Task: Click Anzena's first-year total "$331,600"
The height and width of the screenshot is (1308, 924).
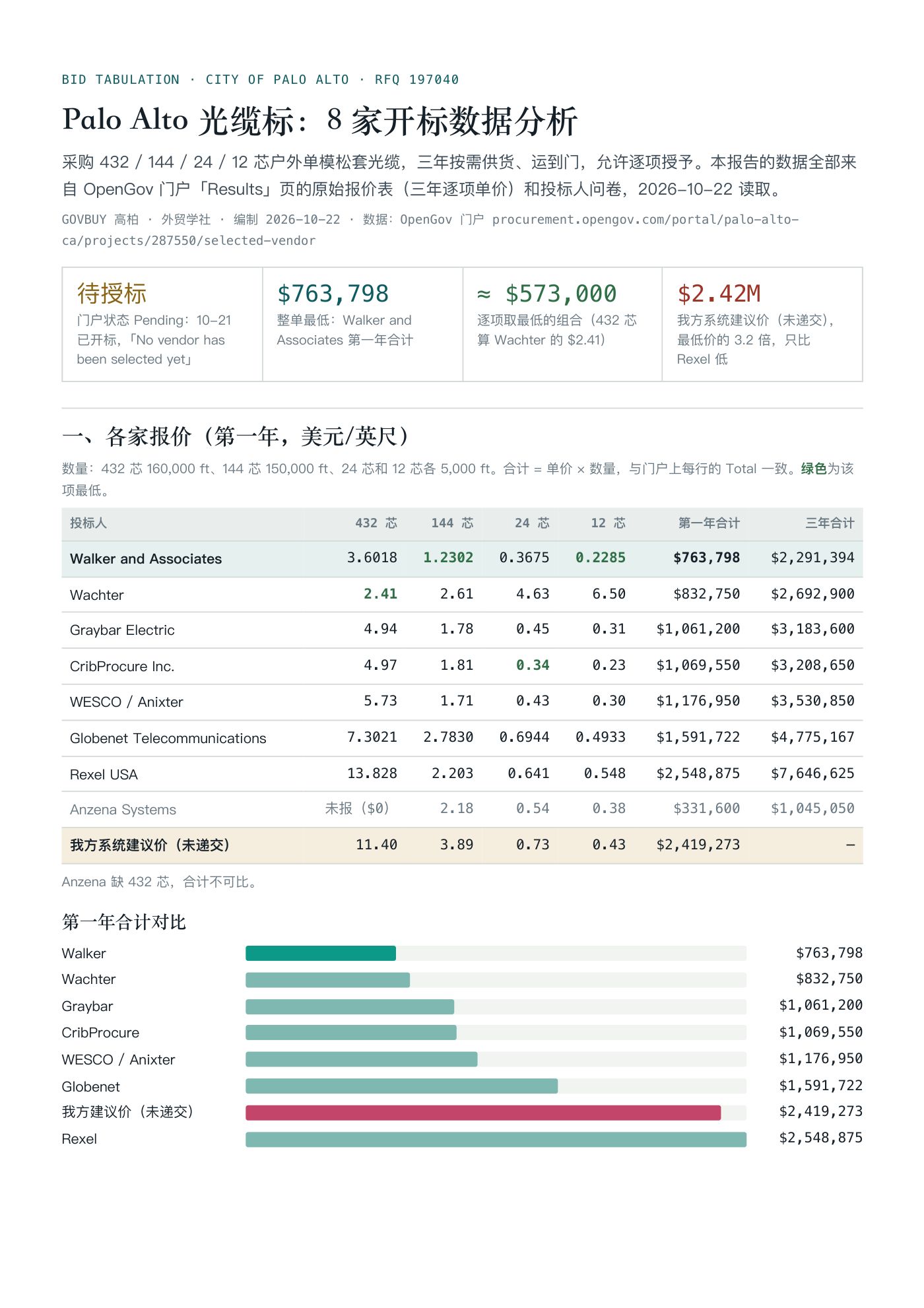Action: pyautogui.click(x=706, y=808)
